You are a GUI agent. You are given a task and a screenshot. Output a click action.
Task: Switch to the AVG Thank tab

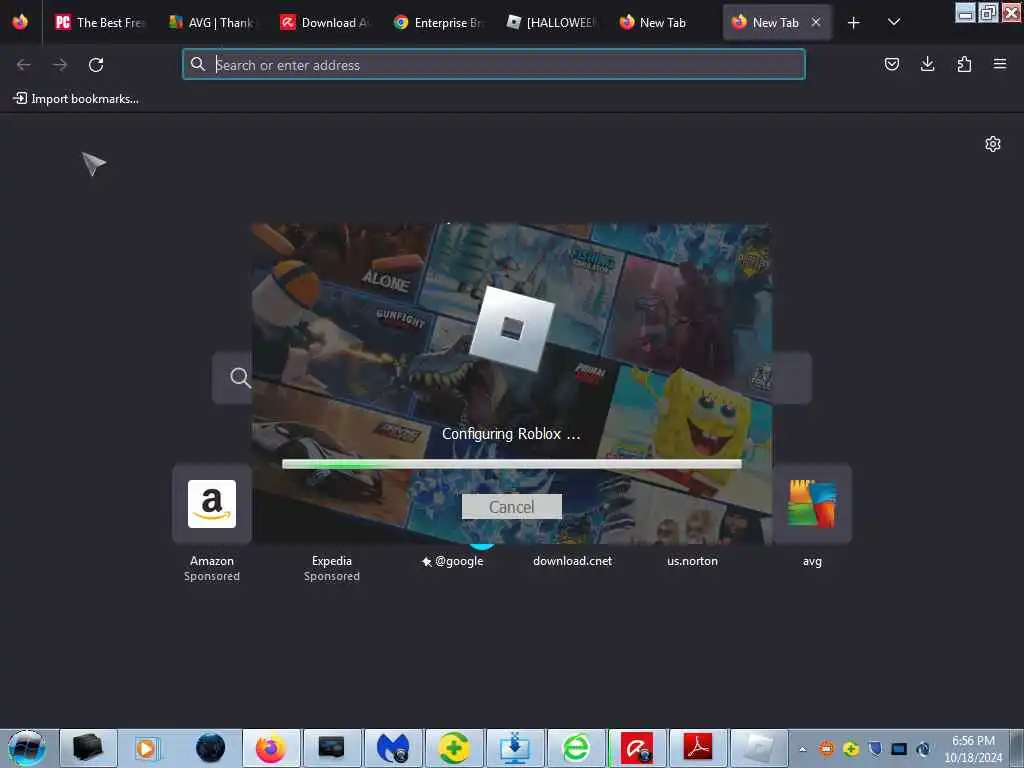212,22
